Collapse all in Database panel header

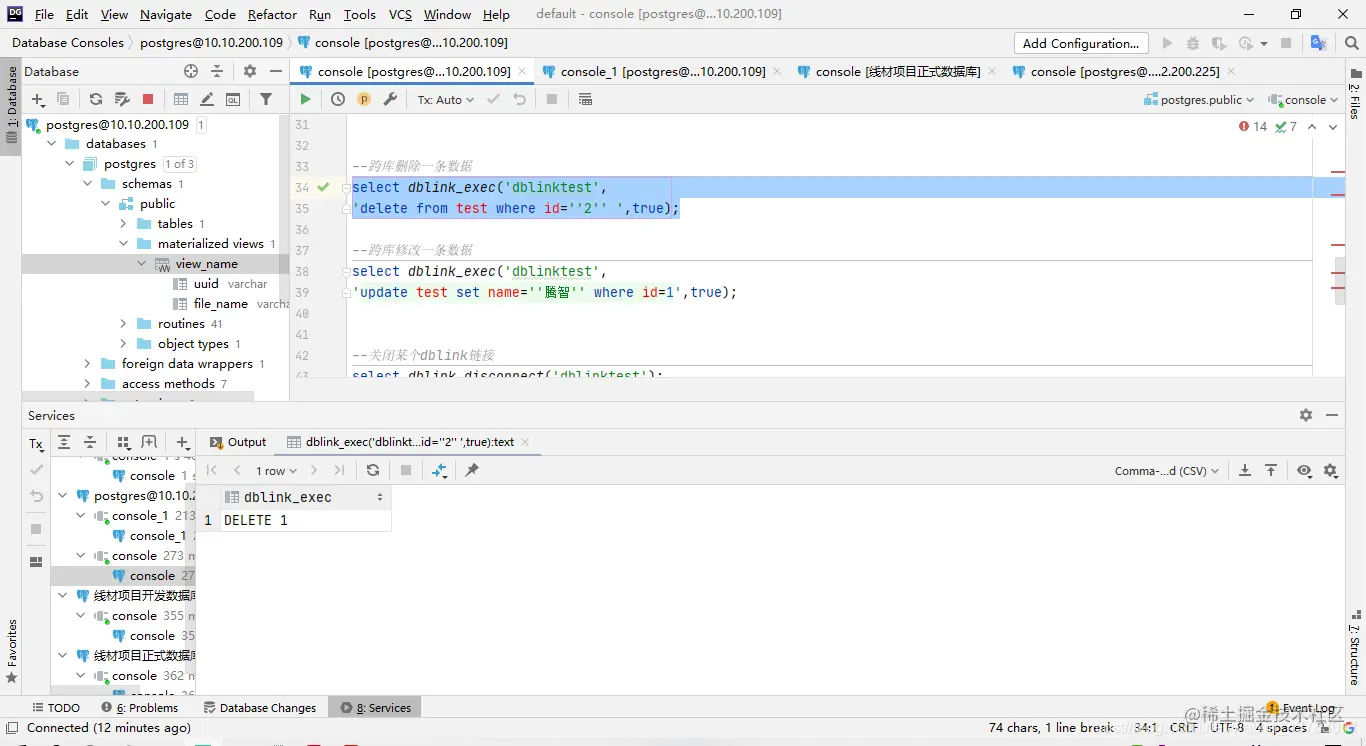(217, 71)
